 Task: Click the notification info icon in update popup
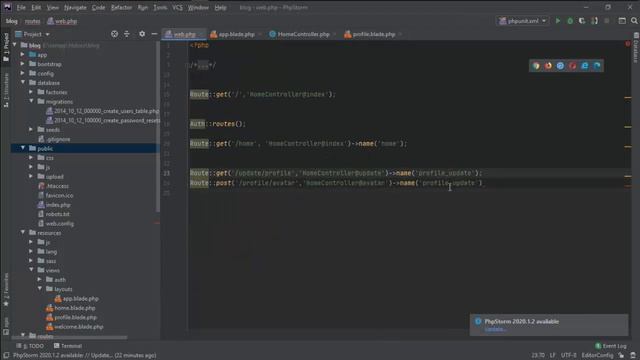coord(478,321)
